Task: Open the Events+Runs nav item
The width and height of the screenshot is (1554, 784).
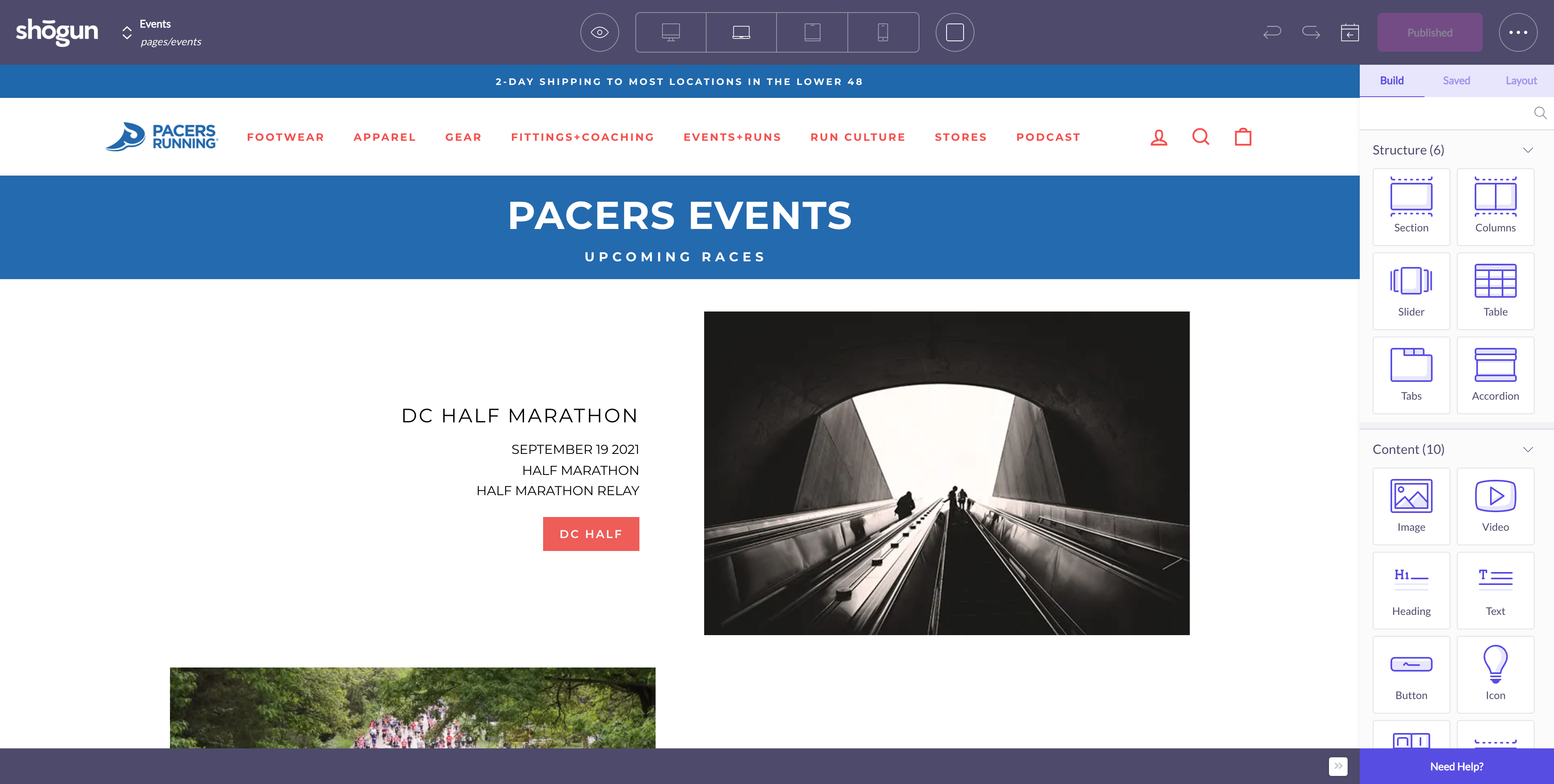Action: coord(732,138)
